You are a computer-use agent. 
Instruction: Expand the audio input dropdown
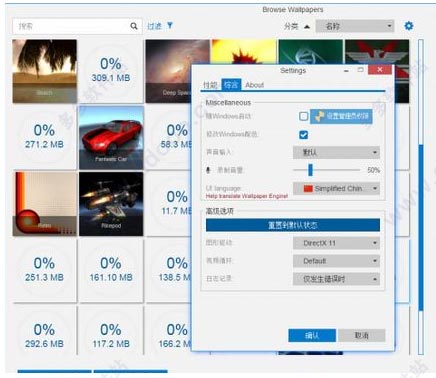tap(336, 152)
